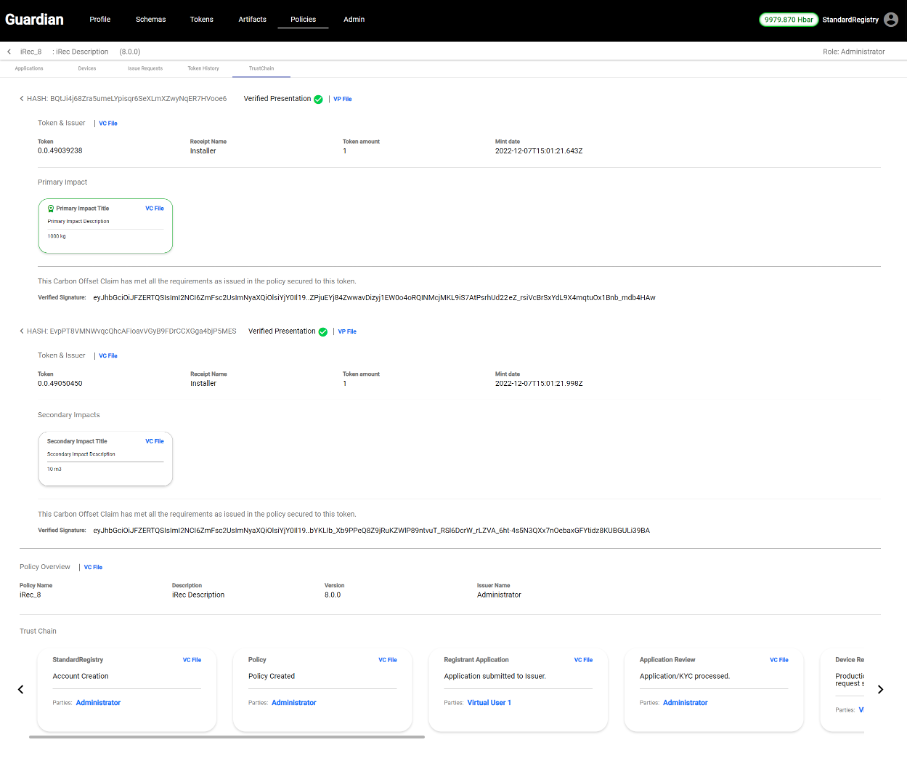Image resolution: width=908 pixels, height=770 pixels.
Task: Click the Guardian logo
Action: [x=34, y=19]
